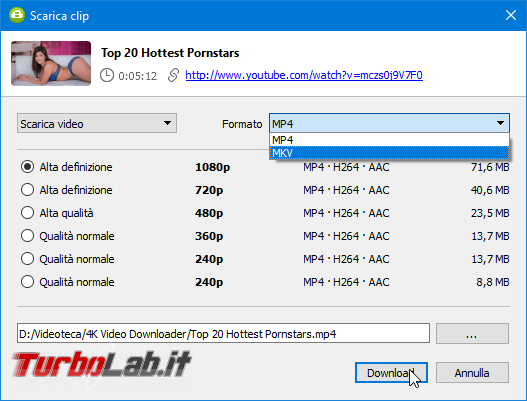Select the 720p Alta definizione radio button
Image resolution: width=527 pixels, height=401 pixels.
(27, 190)
